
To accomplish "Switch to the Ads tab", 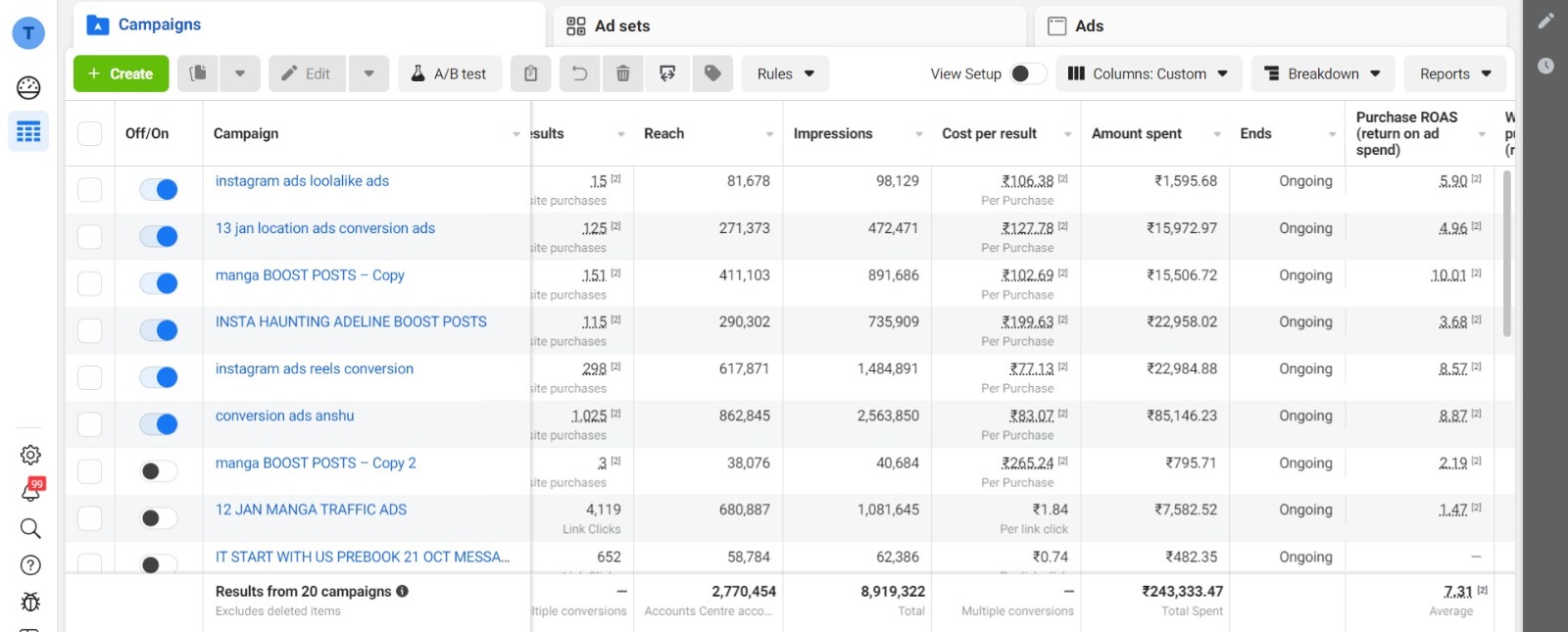I will pyautogui.click(x=1088, y=26).
